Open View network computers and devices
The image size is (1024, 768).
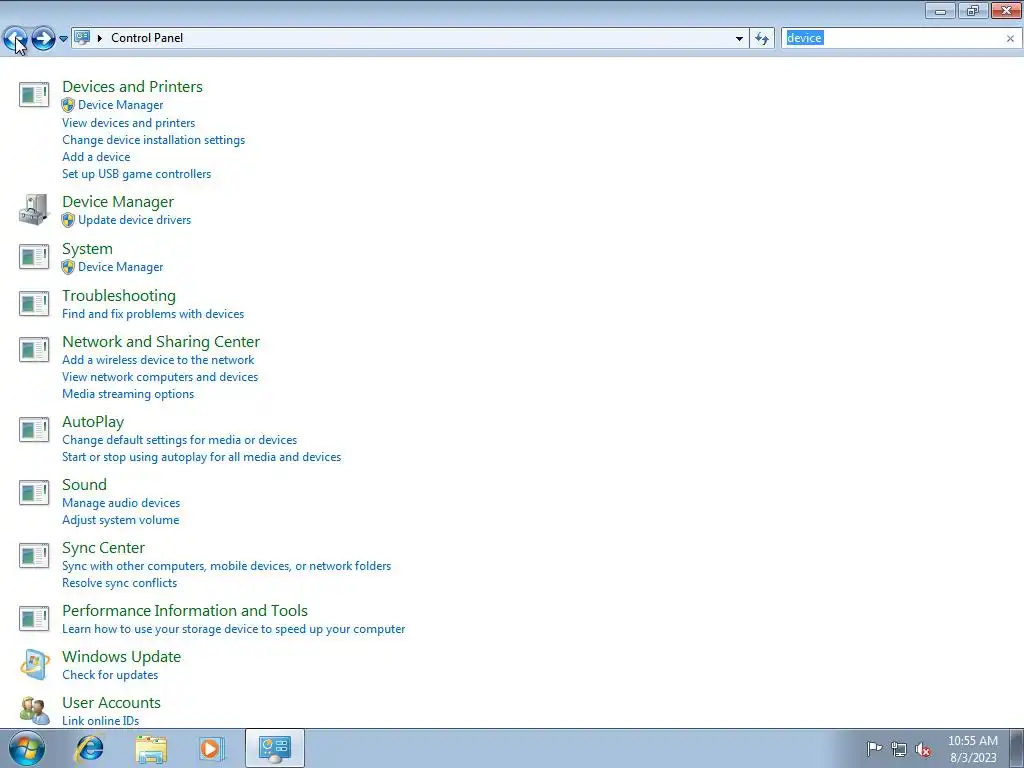[x=160, y=377]
